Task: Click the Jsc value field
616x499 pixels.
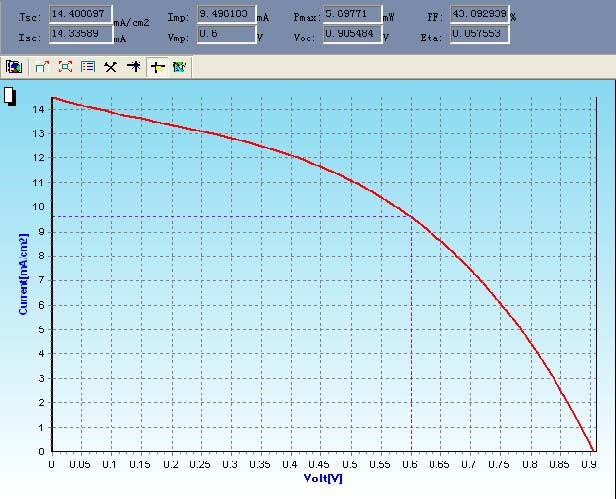Action: pyautogui.click(x=80, y=15)
